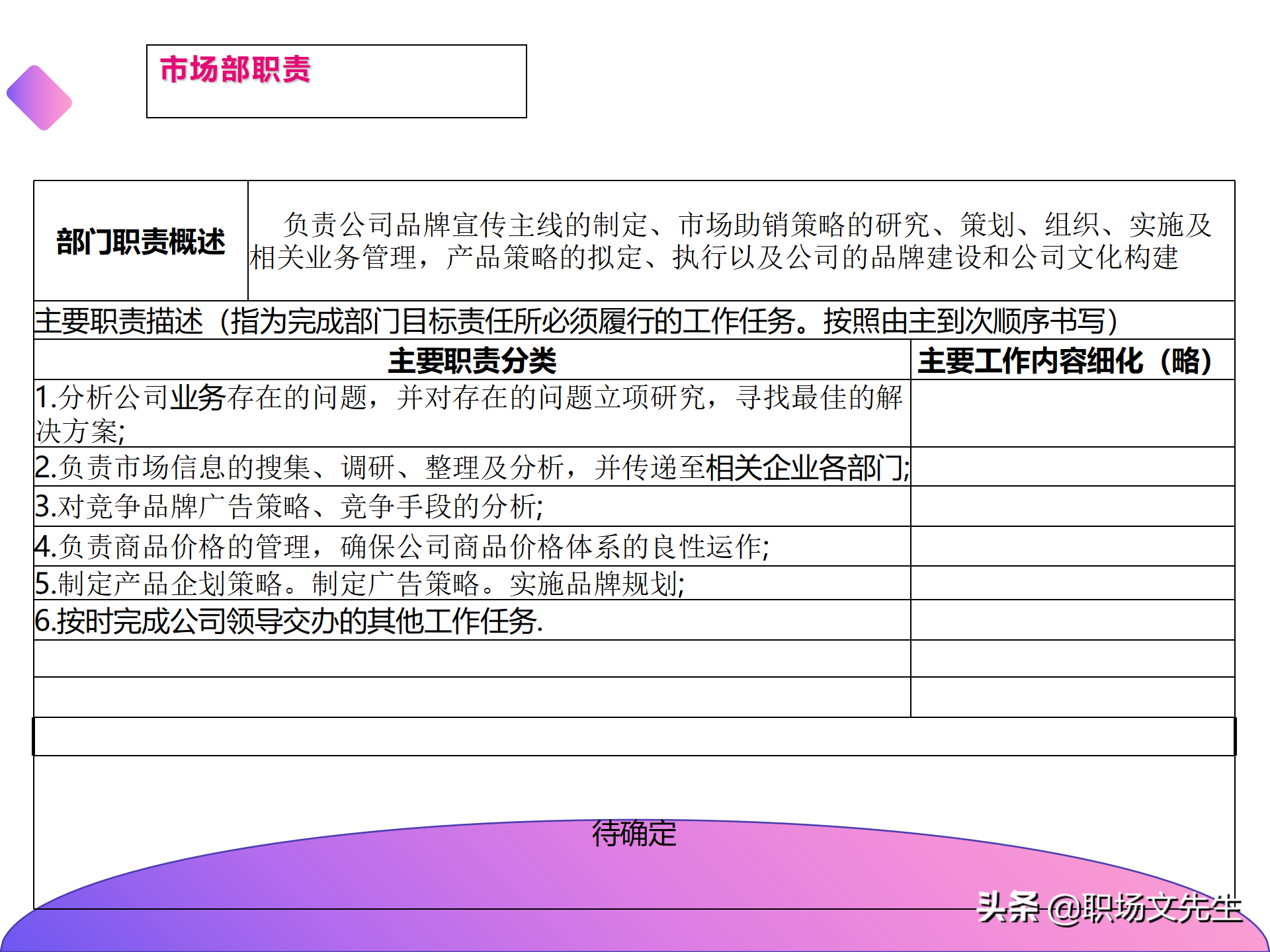Click the empty detail cell beside duty 1
Image resolution: width=1270 pixels, height=952 pixels.
point(1072,414)
